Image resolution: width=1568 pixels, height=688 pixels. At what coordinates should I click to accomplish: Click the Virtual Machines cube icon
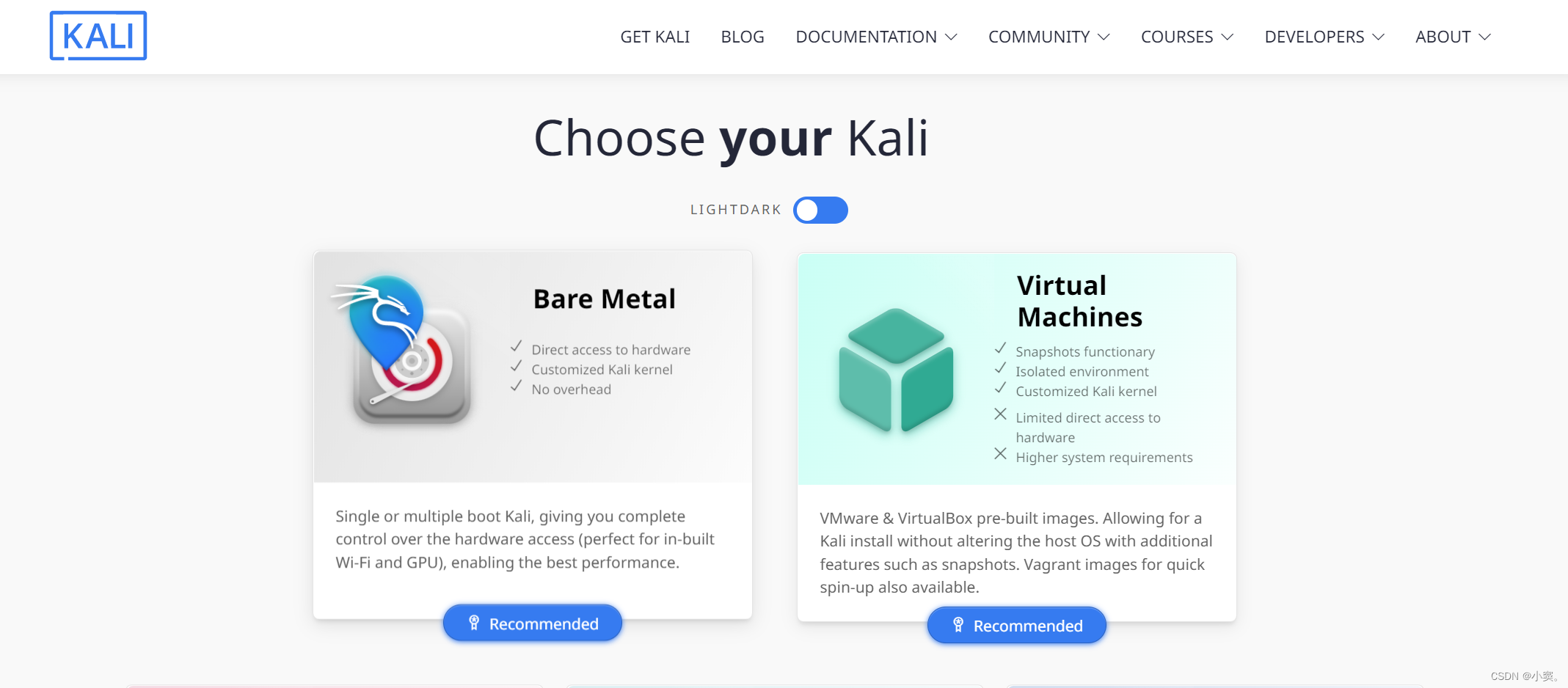[896, 370]
